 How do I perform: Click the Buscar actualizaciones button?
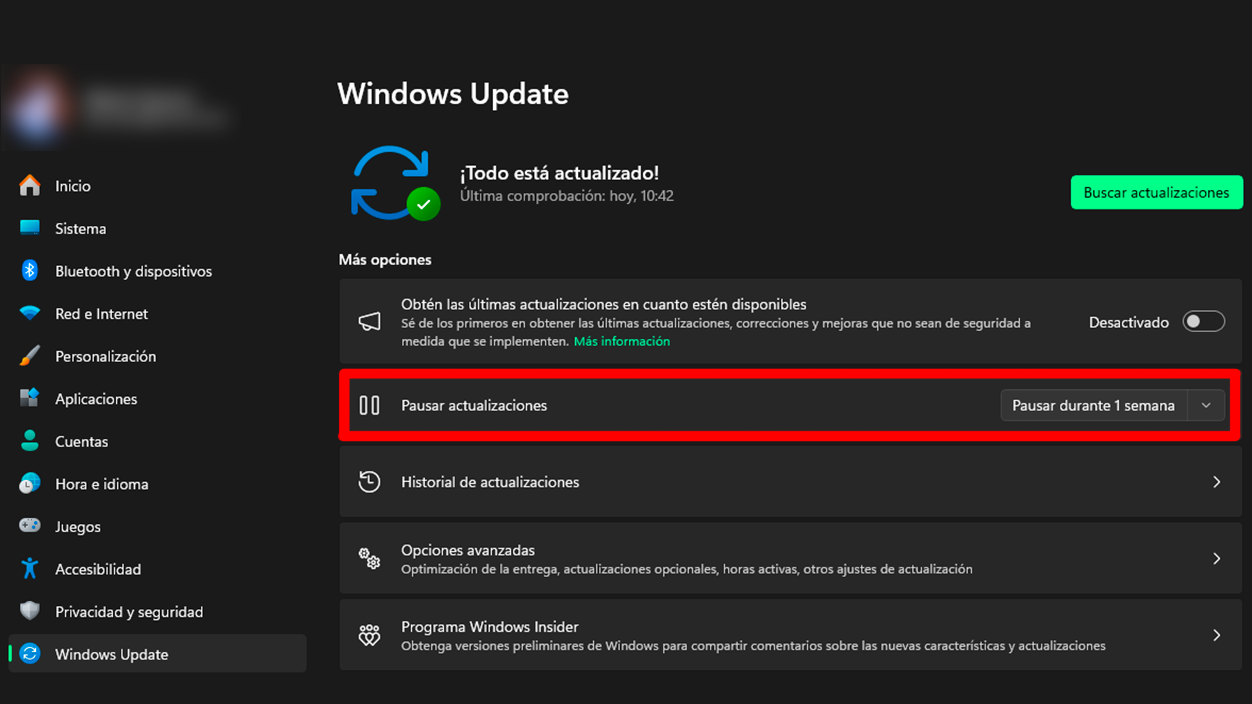(1156, 192)
